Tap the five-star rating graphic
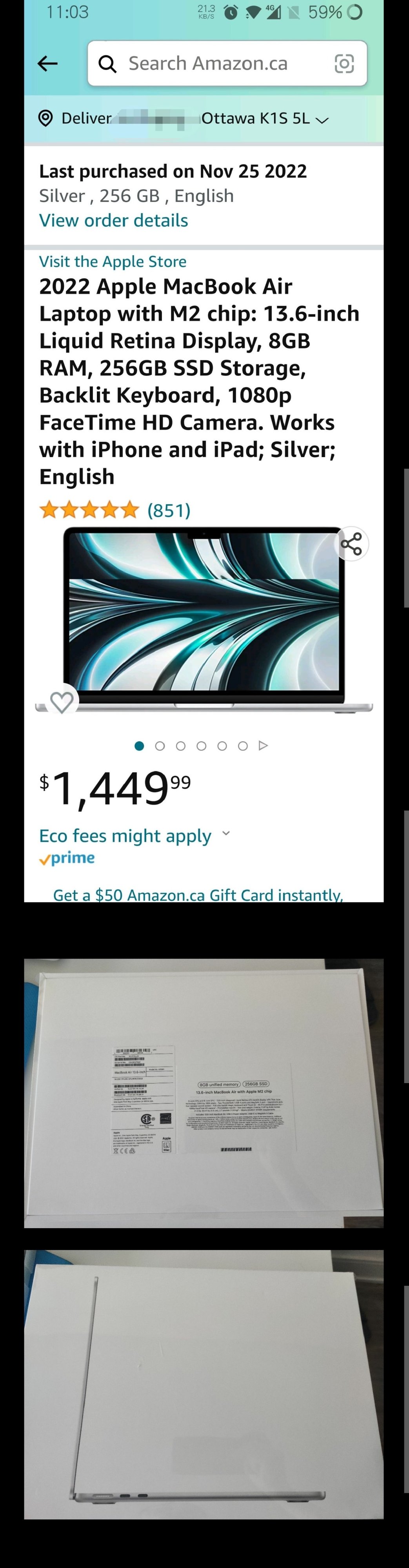The height and width of the screenshot is (1568, 409). [x=89, y=510]
